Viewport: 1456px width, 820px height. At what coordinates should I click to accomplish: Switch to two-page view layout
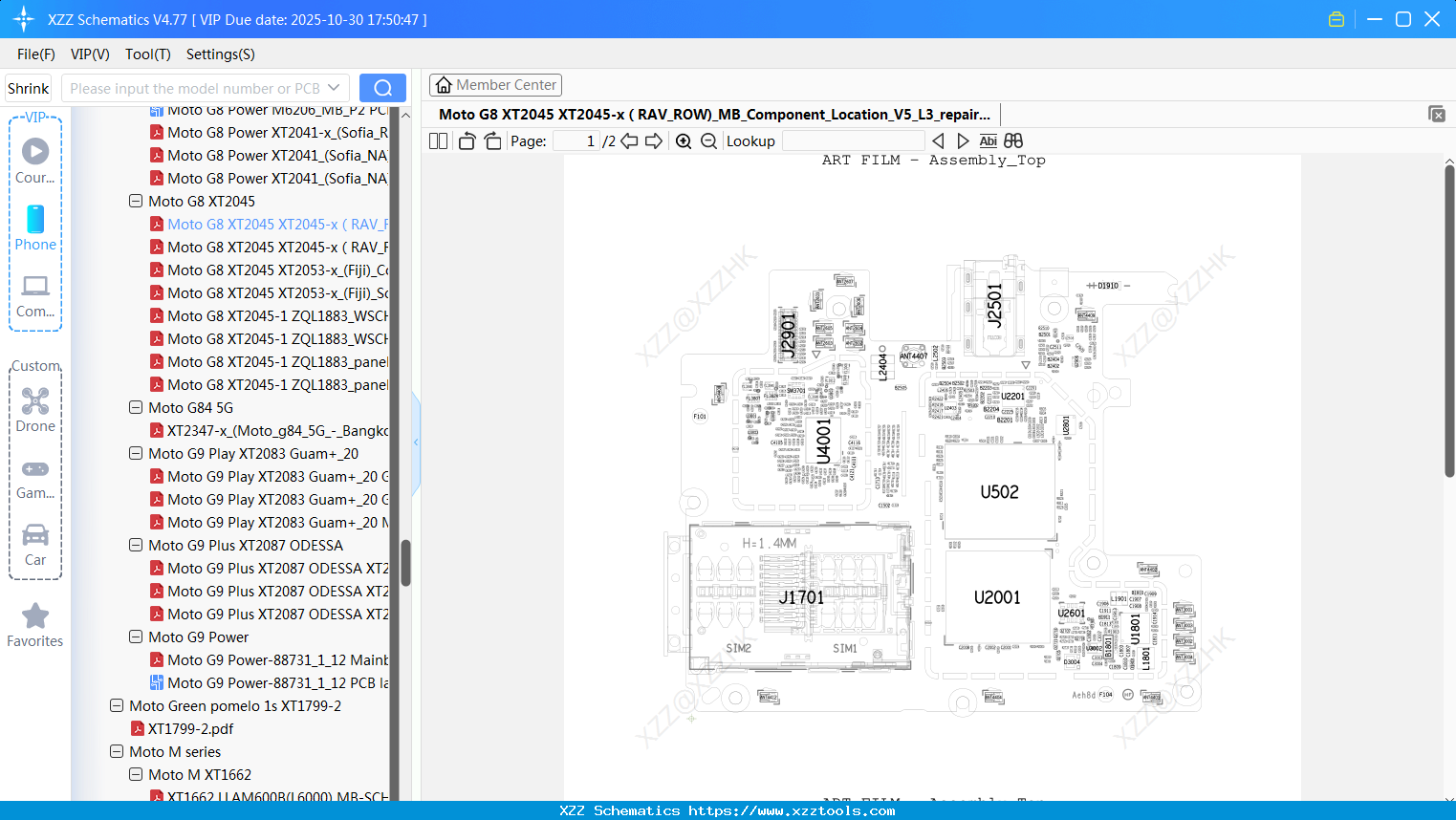(x=438, y=141)
